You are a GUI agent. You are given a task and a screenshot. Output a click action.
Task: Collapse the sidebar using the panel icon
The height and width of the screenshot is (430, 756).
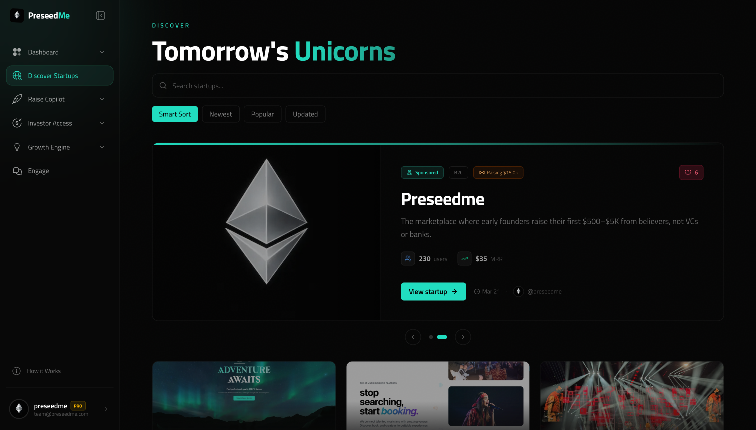(x=100, y=15)
